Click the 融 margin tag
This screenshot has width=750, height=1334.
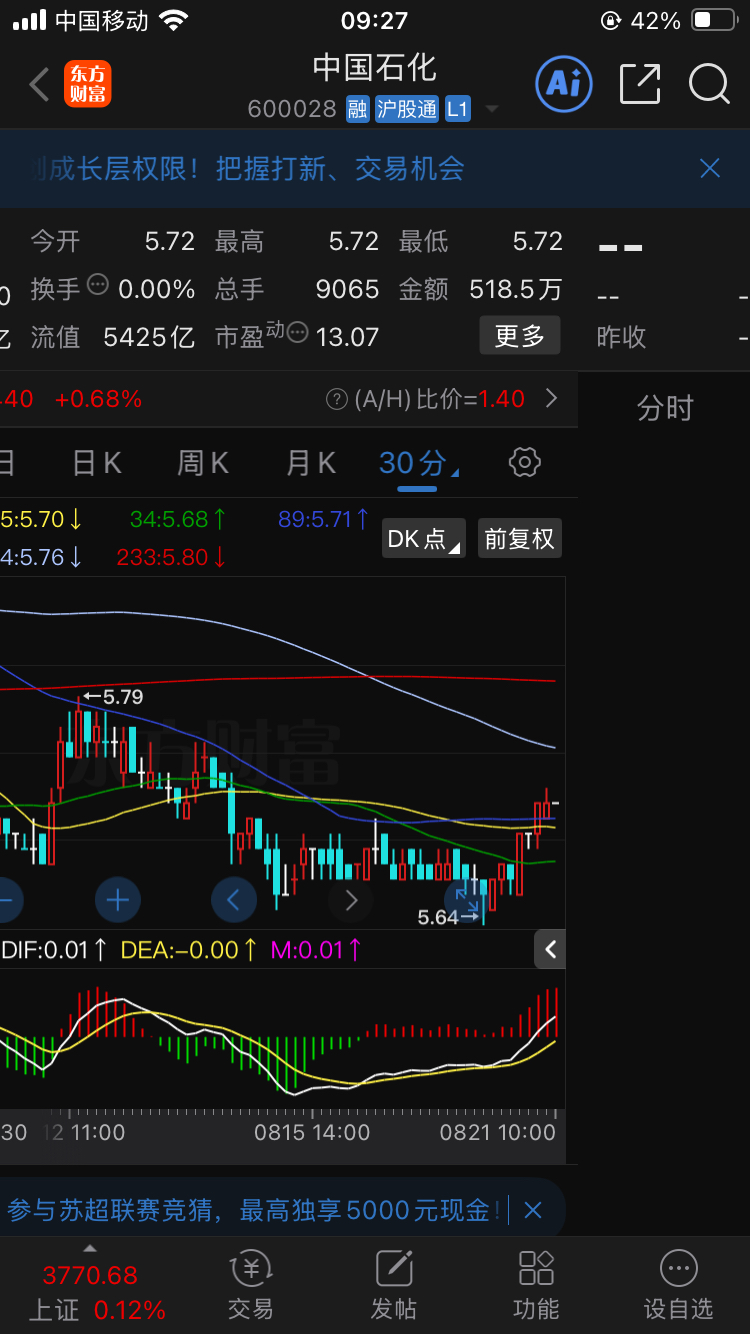358,109
